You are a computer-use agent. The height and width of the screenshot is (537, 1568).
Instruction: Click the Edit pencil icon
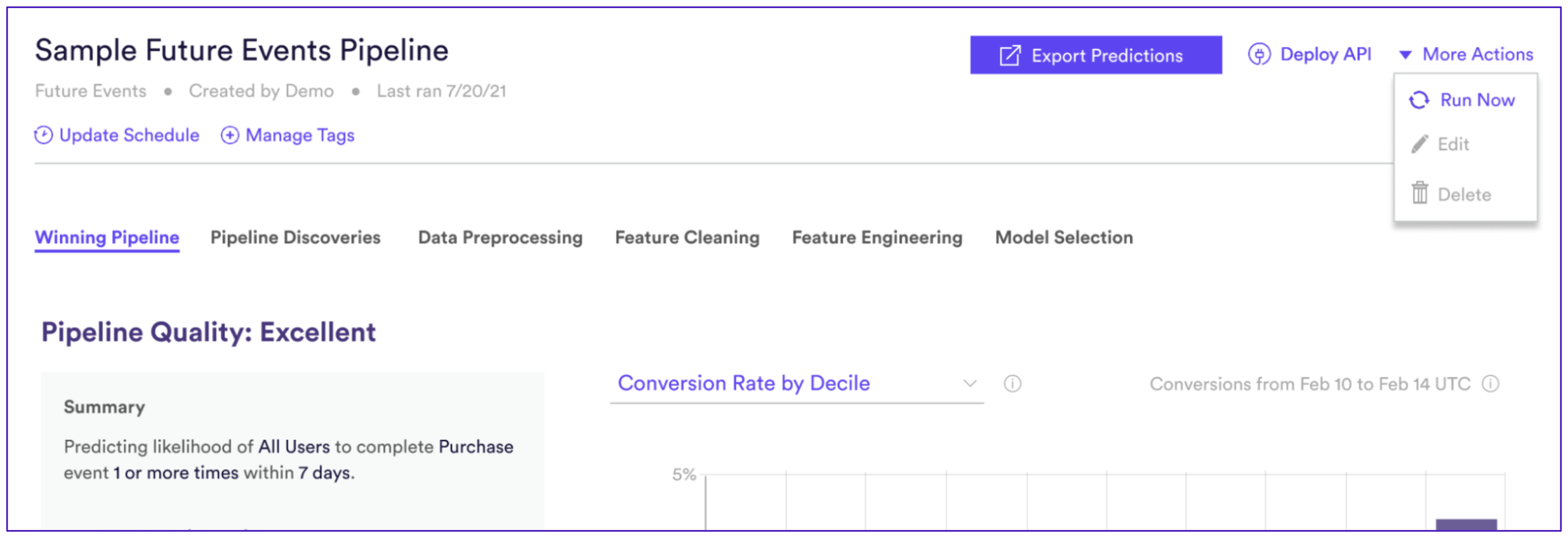tap(1419, 144)
